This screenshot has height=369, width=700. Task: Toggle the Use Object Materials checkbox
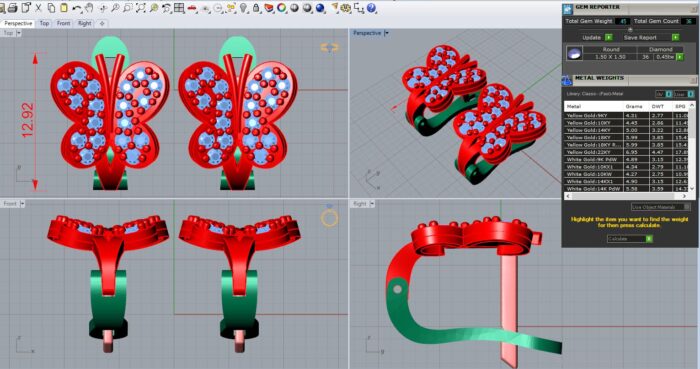tap(687, 207)
